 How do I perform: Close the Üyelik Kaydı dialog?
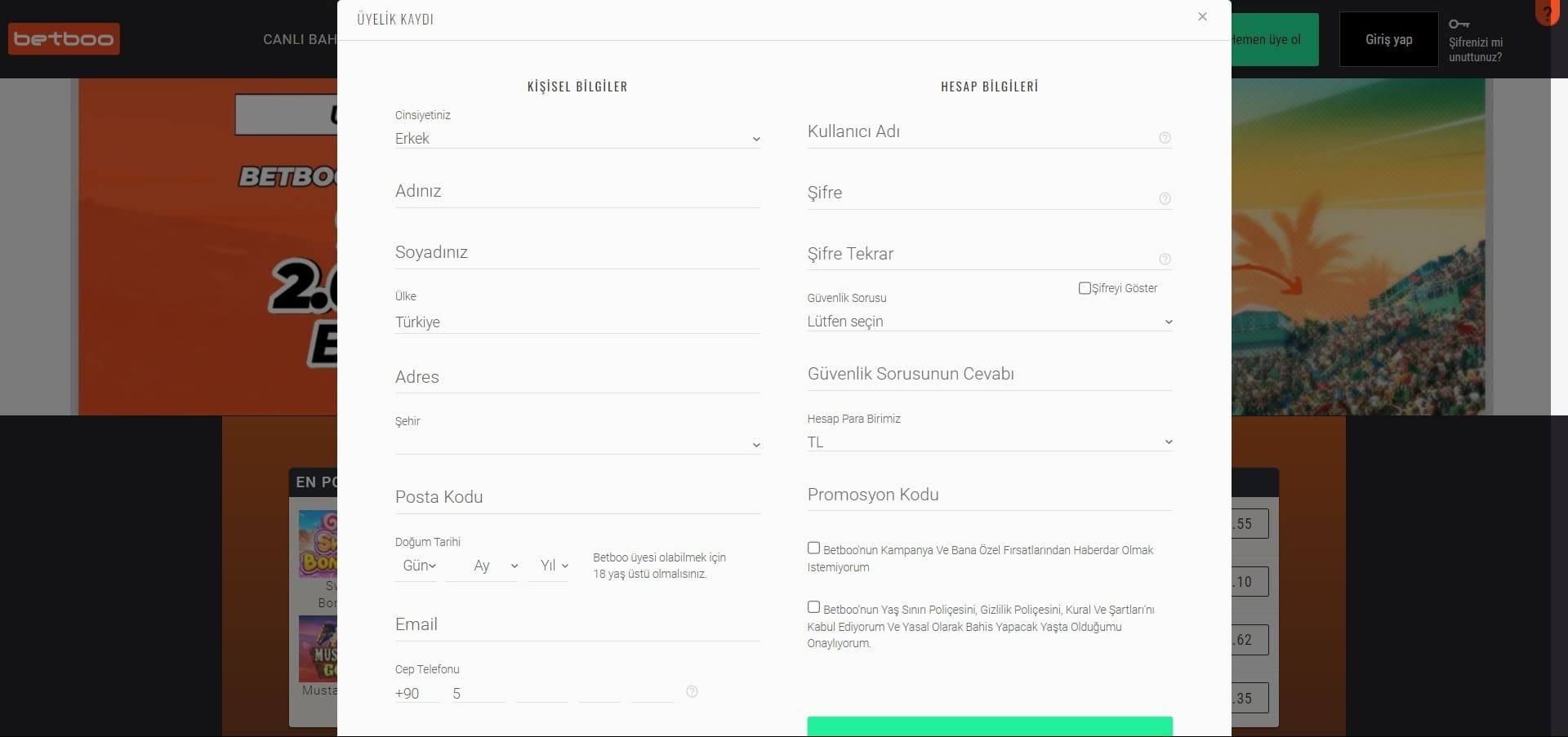point(1202,16)
